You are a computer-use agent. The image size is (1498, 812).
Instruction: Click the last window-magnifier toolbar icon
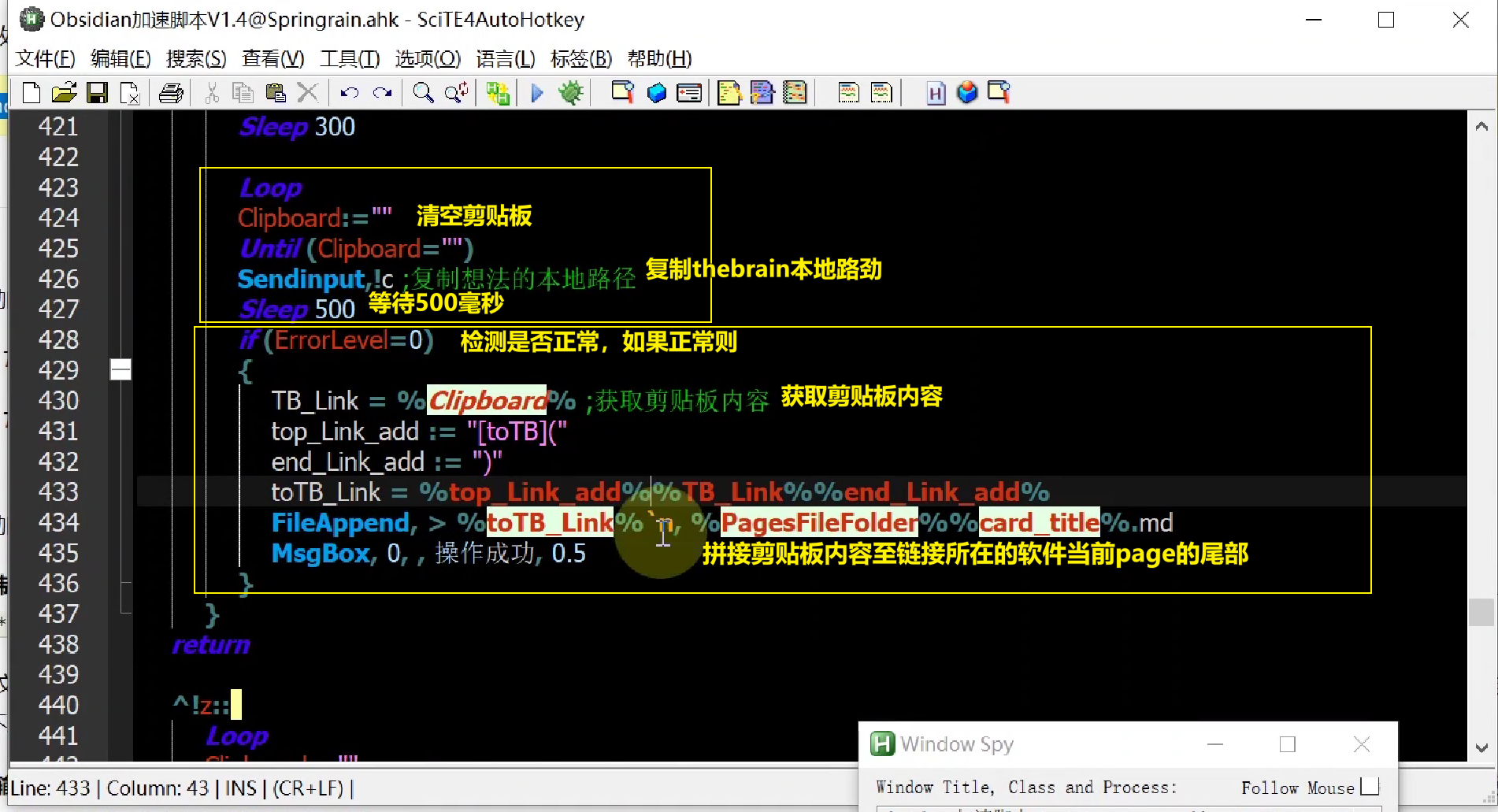point(999,93)
